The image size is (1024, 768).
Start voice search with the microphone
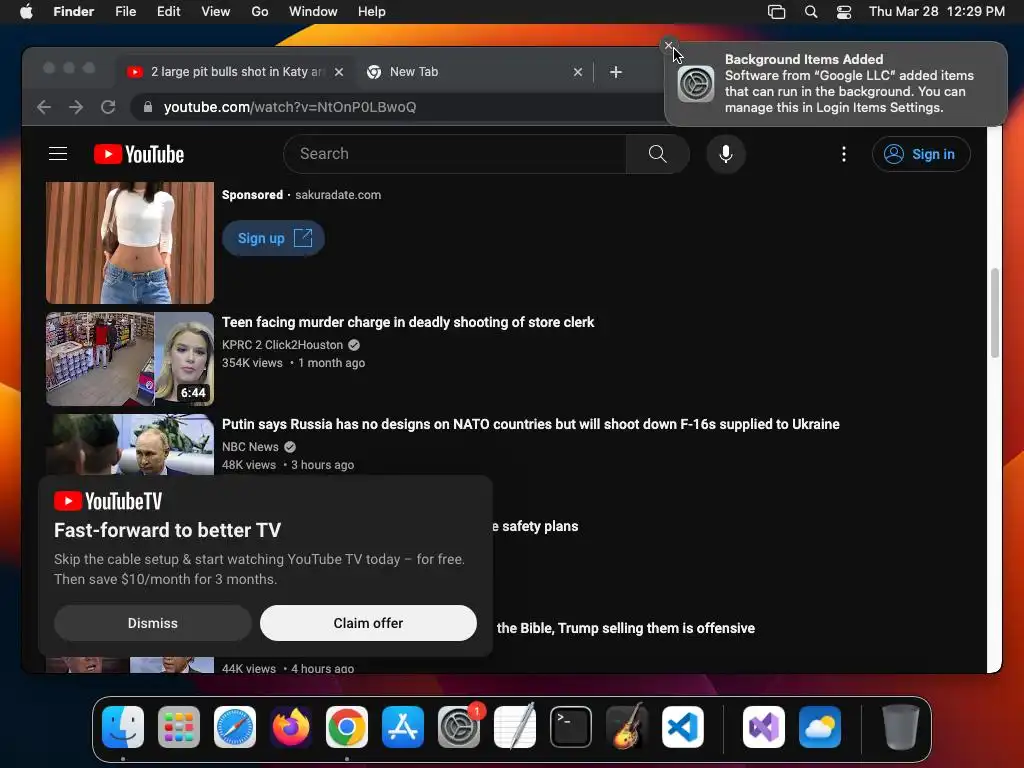tap(726, 154)
